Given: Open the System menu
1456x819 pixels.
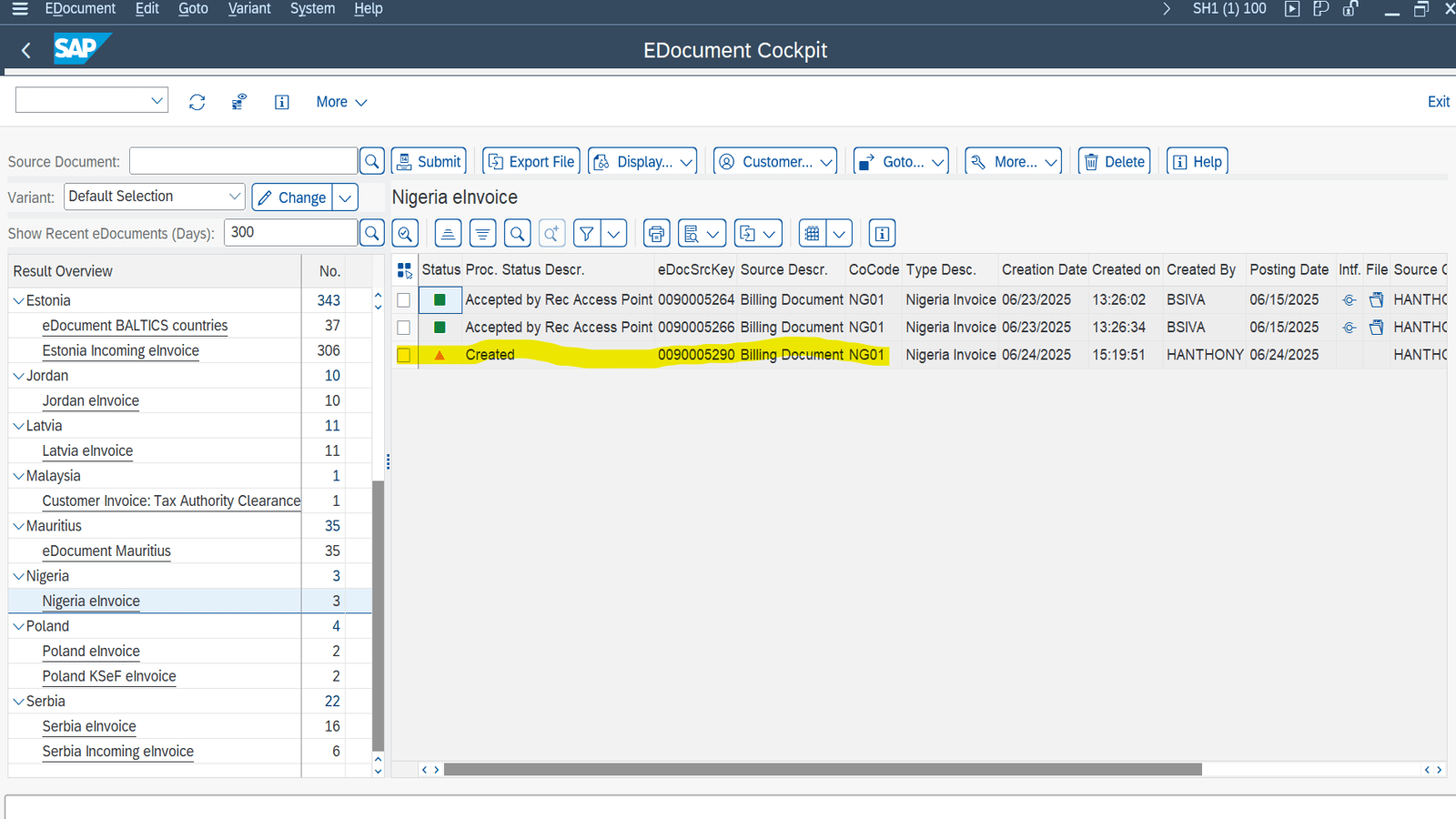Looking at the screenshot, I should point(312,9).
